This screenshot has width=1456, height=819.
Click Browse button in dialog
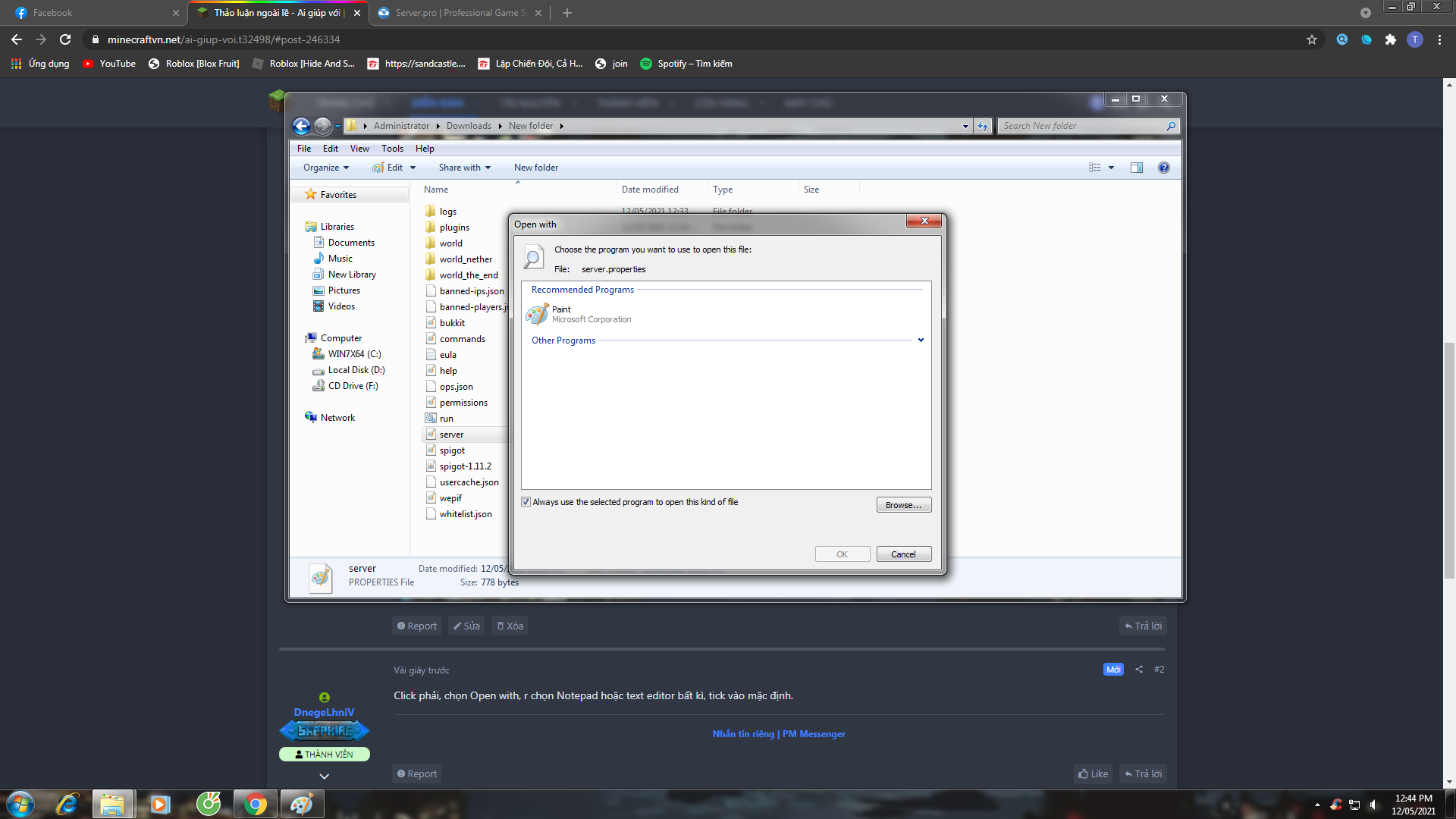tap(903, 505)
